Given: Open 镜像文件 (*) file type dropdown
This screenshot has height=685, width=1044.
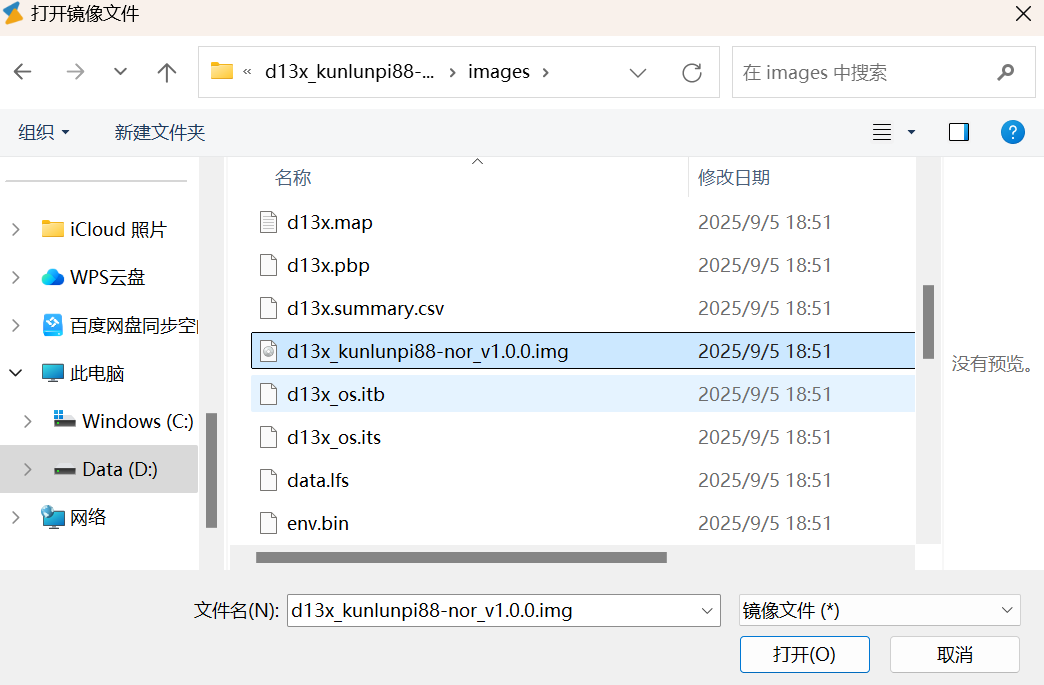Looking at the screenshot, I should pos(880,610).
